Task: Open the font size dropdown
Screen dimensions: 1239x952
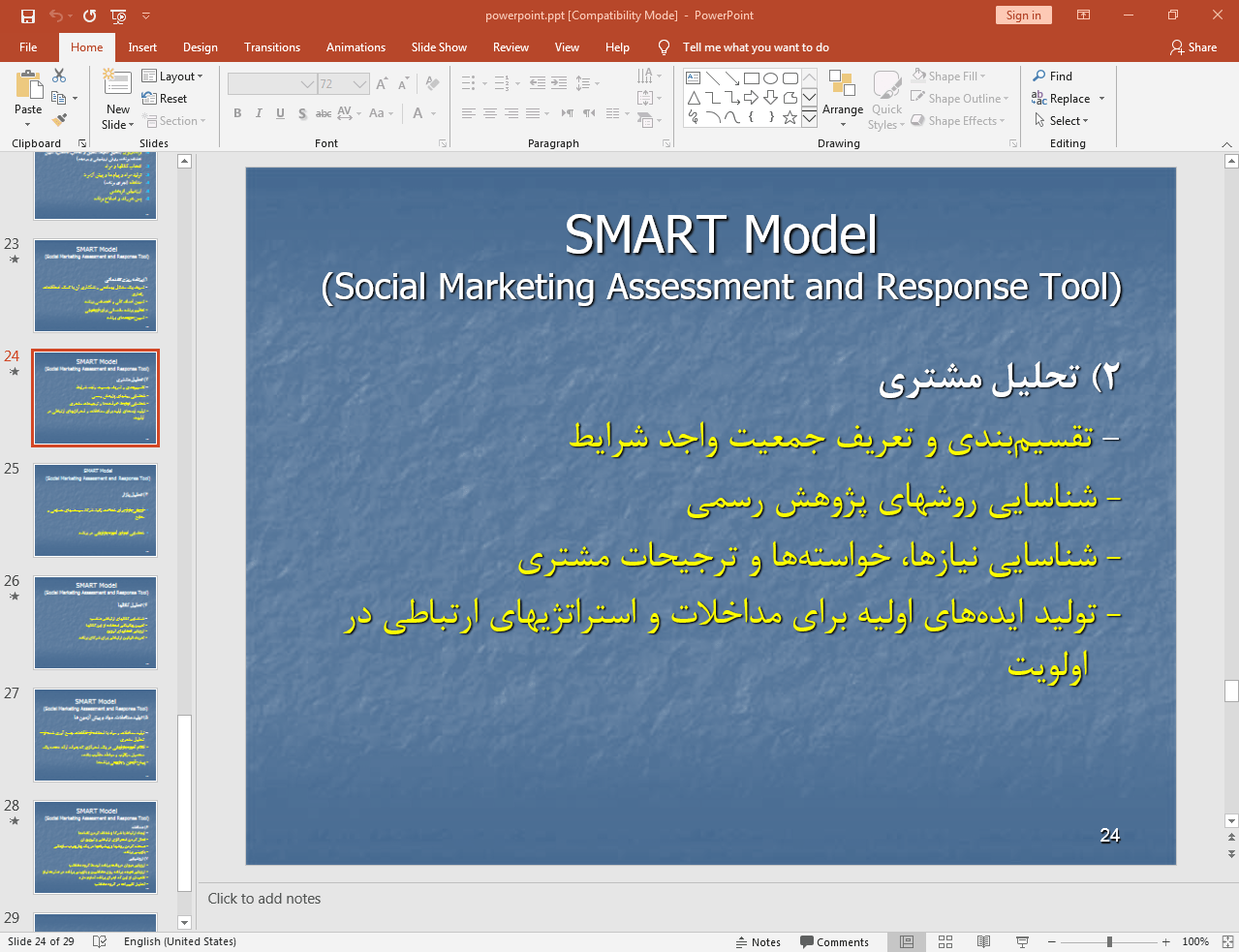Action: (360, 84)
